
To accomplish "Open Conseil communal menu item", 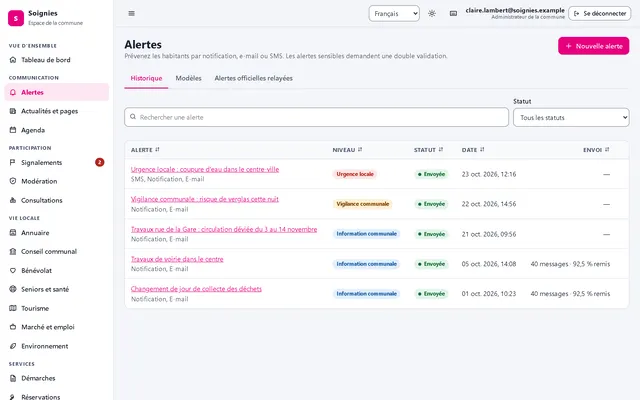I will coord(57,251).
